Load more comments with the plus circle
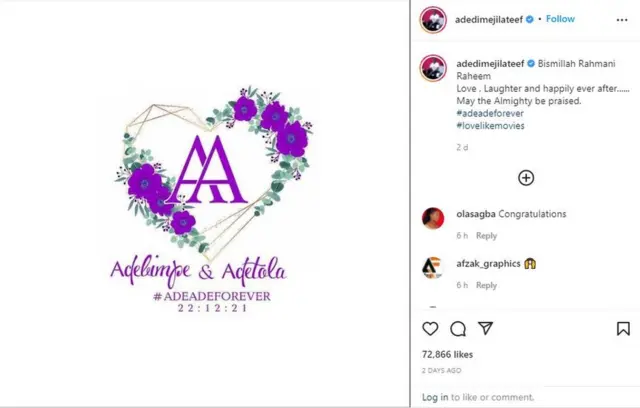 526,178
